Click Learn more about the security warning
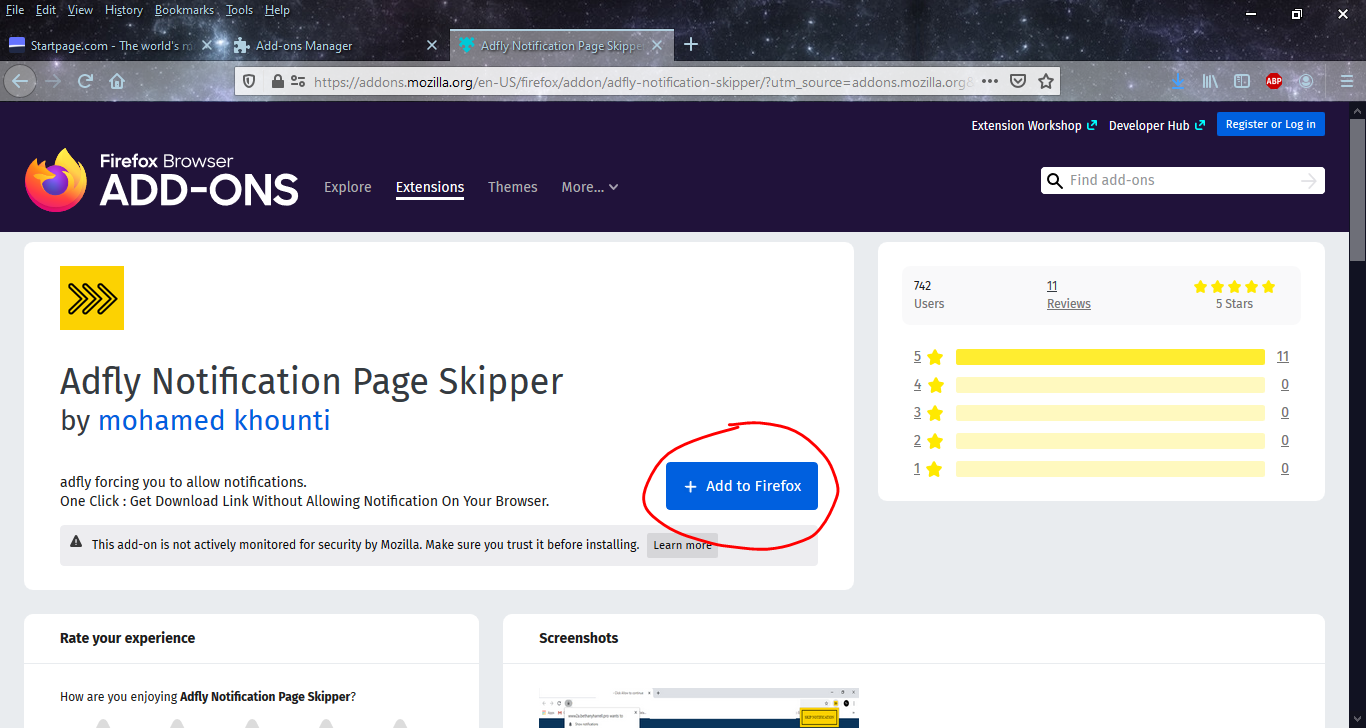The image size is (1366, 728). point(682,545)
